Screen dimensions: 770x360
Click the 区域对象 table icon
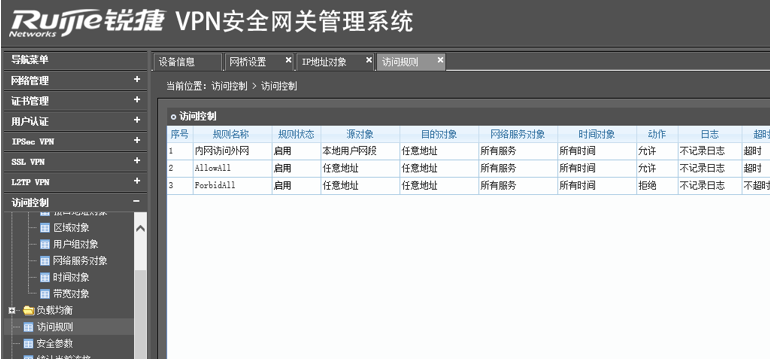[45, 228]
